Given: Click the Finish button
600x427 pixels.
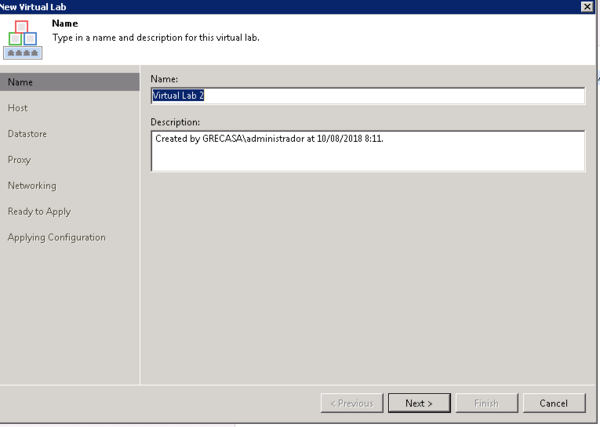Looking at the screenshot, I should click(486, 403).
